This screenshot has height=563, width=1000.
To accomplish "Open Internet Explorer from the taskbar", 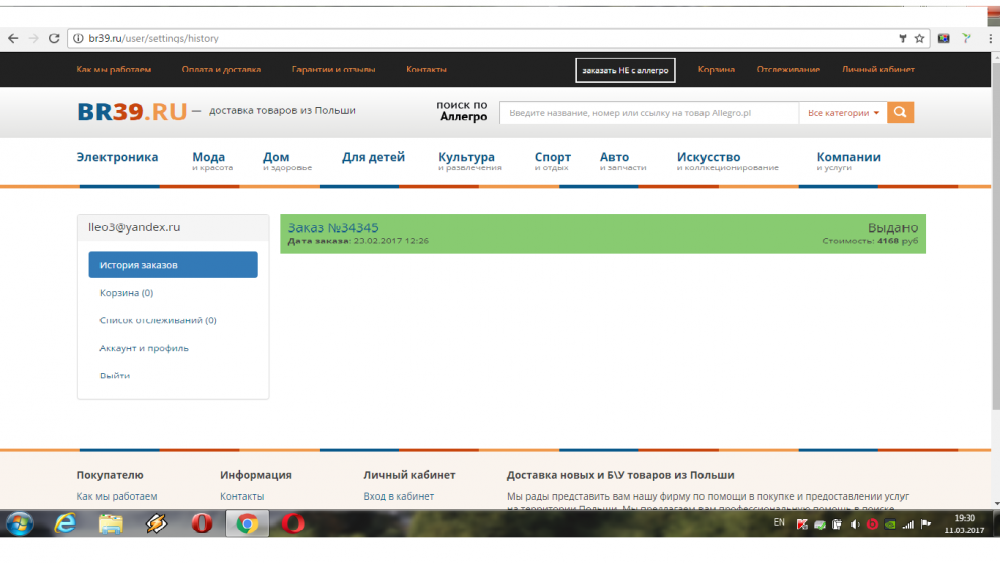I will (65, 523).
